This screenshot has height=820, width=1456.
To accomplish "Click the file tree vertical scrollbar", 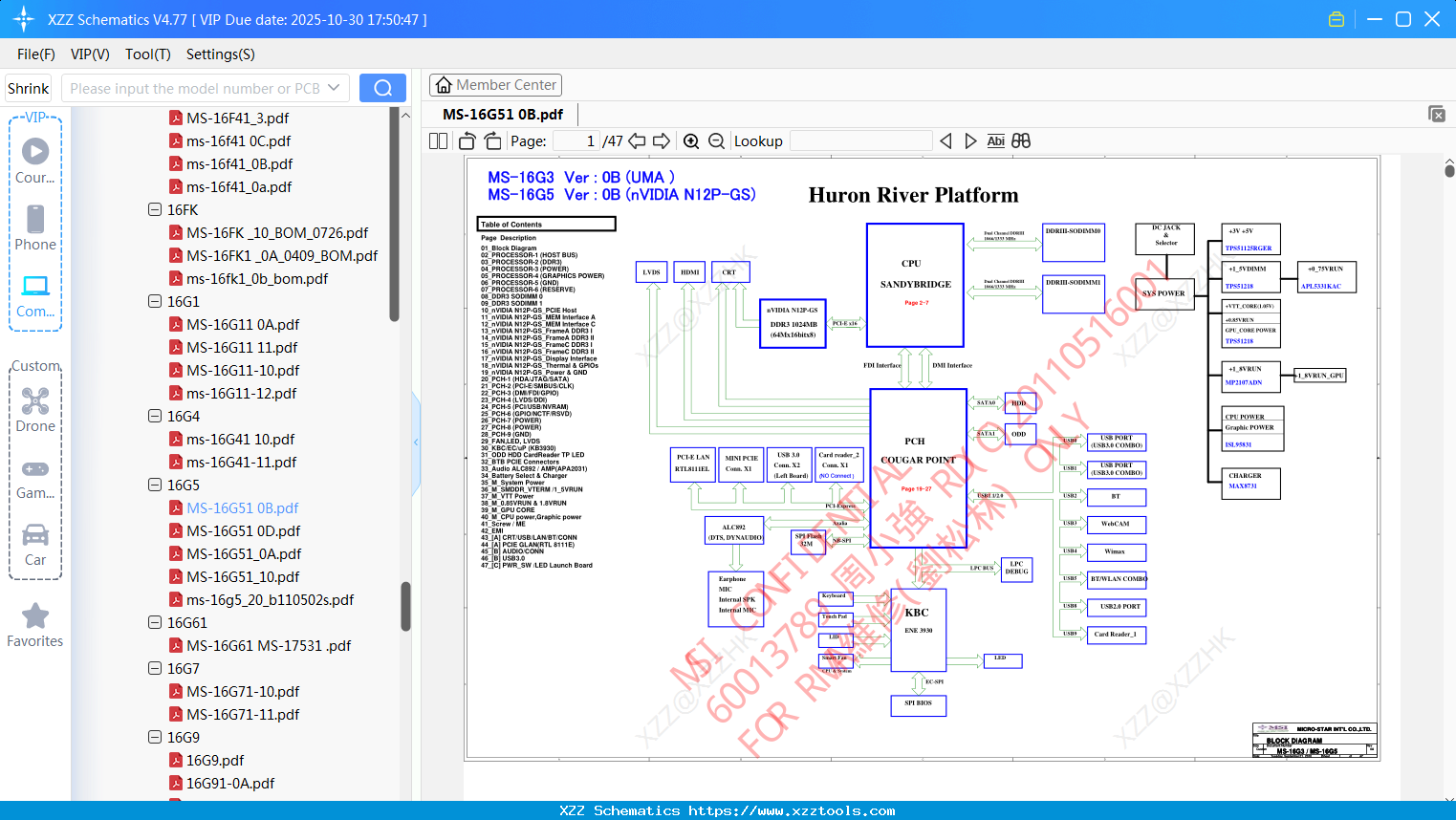I will pyautogui.click(x=405, y=606).
